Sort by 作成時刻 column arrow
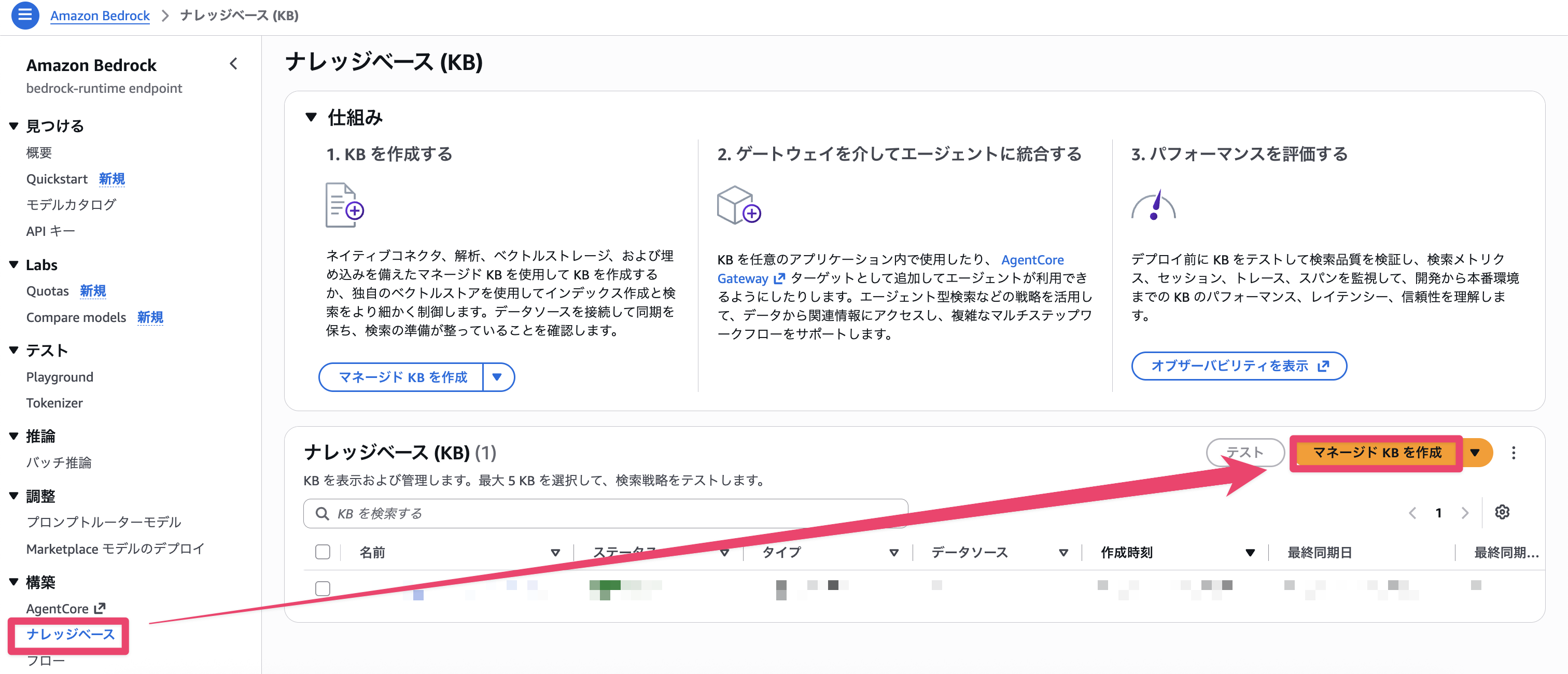Screen dimensions: 1568x674 click(1250, 553)
